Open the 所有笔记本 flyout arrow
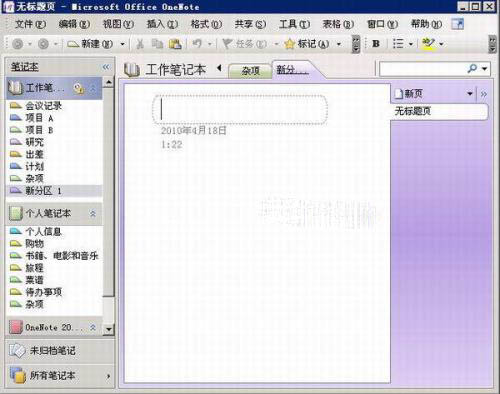 coord(108,376)
